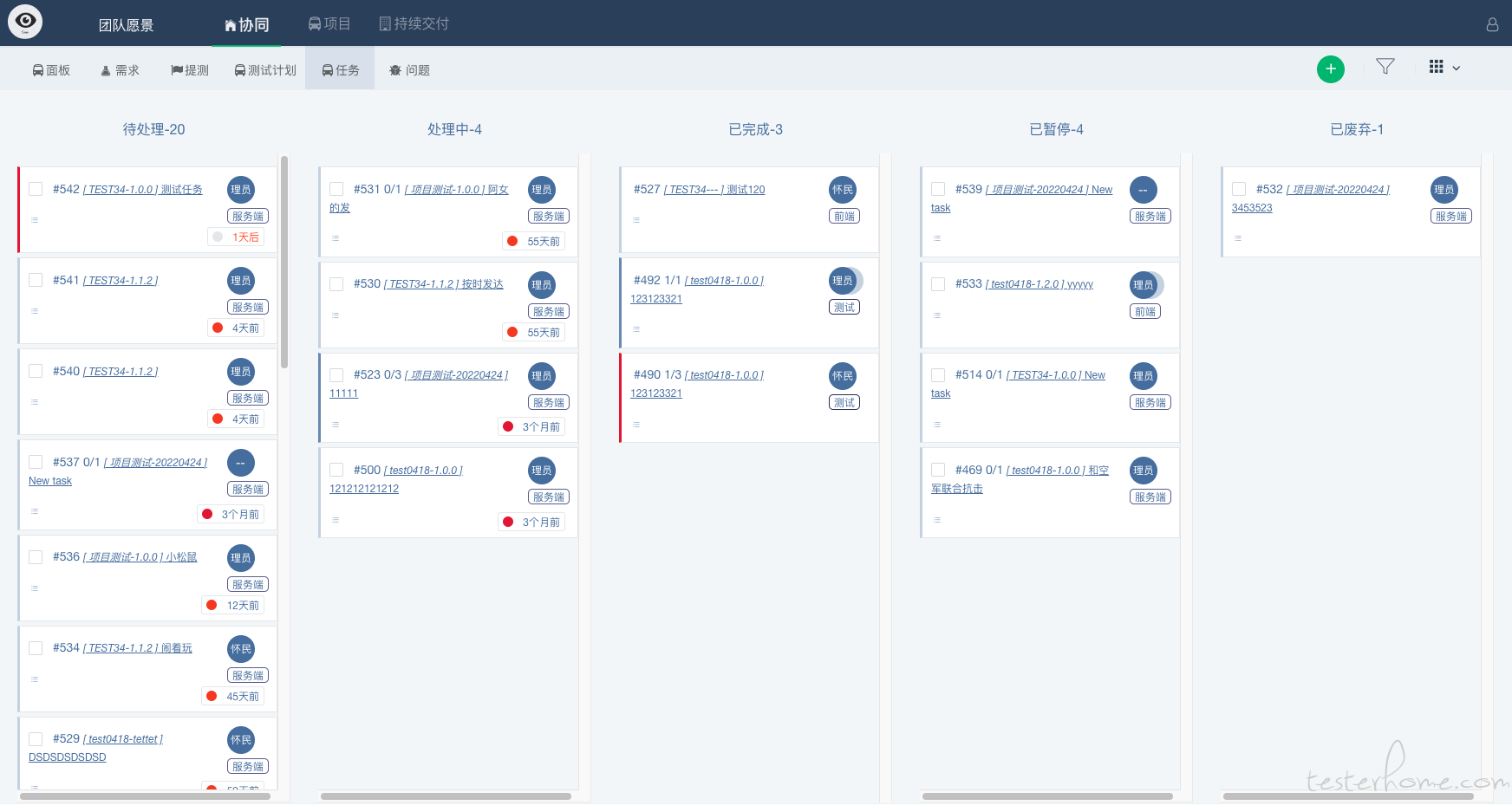Viewport: 1512px width, 812px height.
Task: Tick the checkbox for task #523
Action: tap(336, 375)
